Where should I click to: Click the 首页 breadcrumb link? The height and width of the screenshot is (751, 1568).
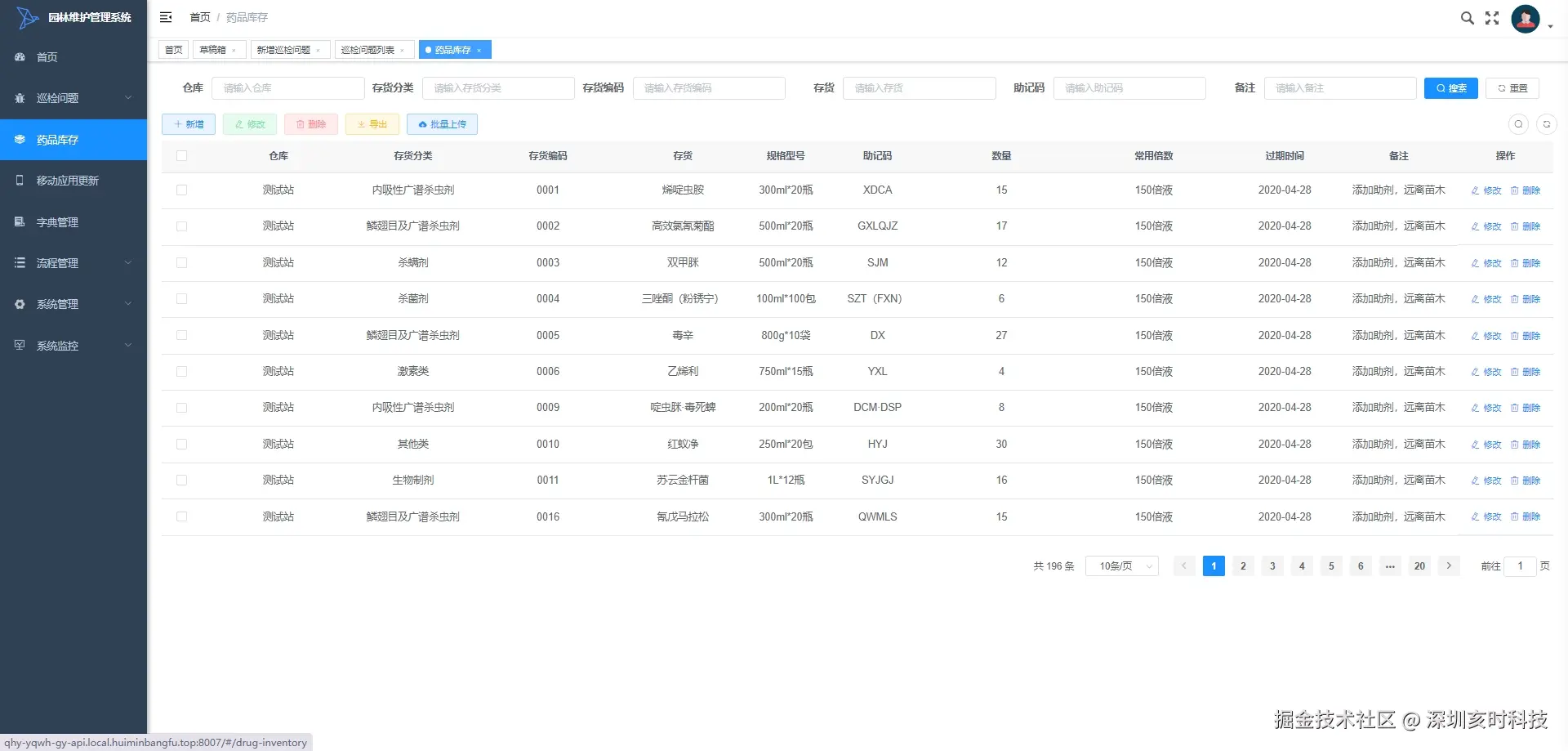coord(200,17)
